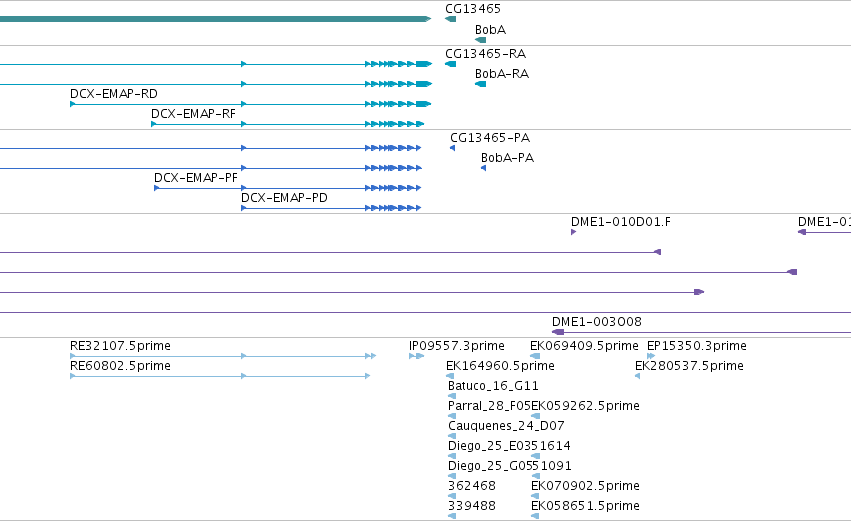The height and width of the screenshot is (521, 851).
Task: Click the EK070902.5prime label
Action: (585, 486)
